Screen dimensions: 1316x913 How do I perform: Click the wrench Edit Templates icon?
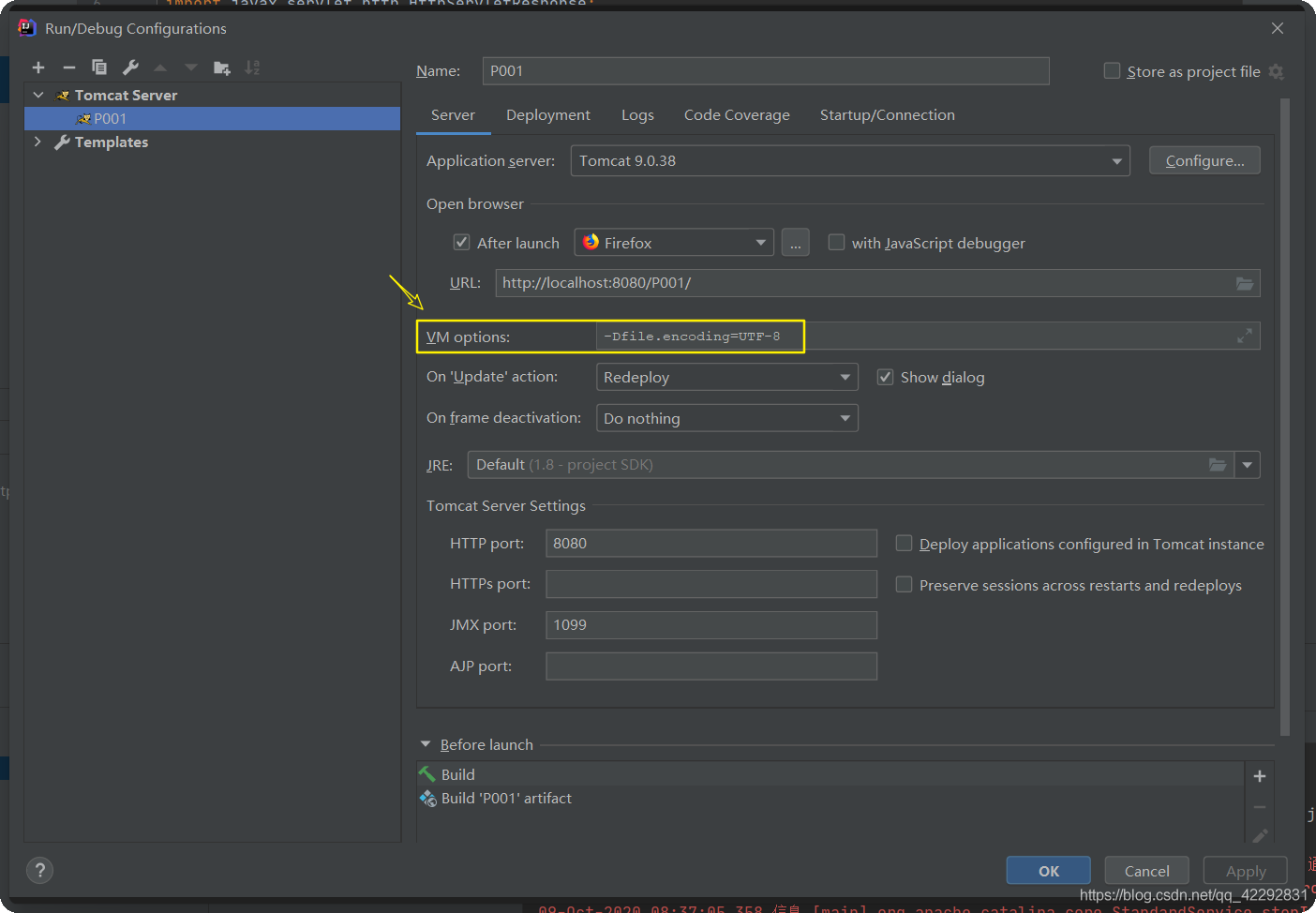click(x=130, y=67)
